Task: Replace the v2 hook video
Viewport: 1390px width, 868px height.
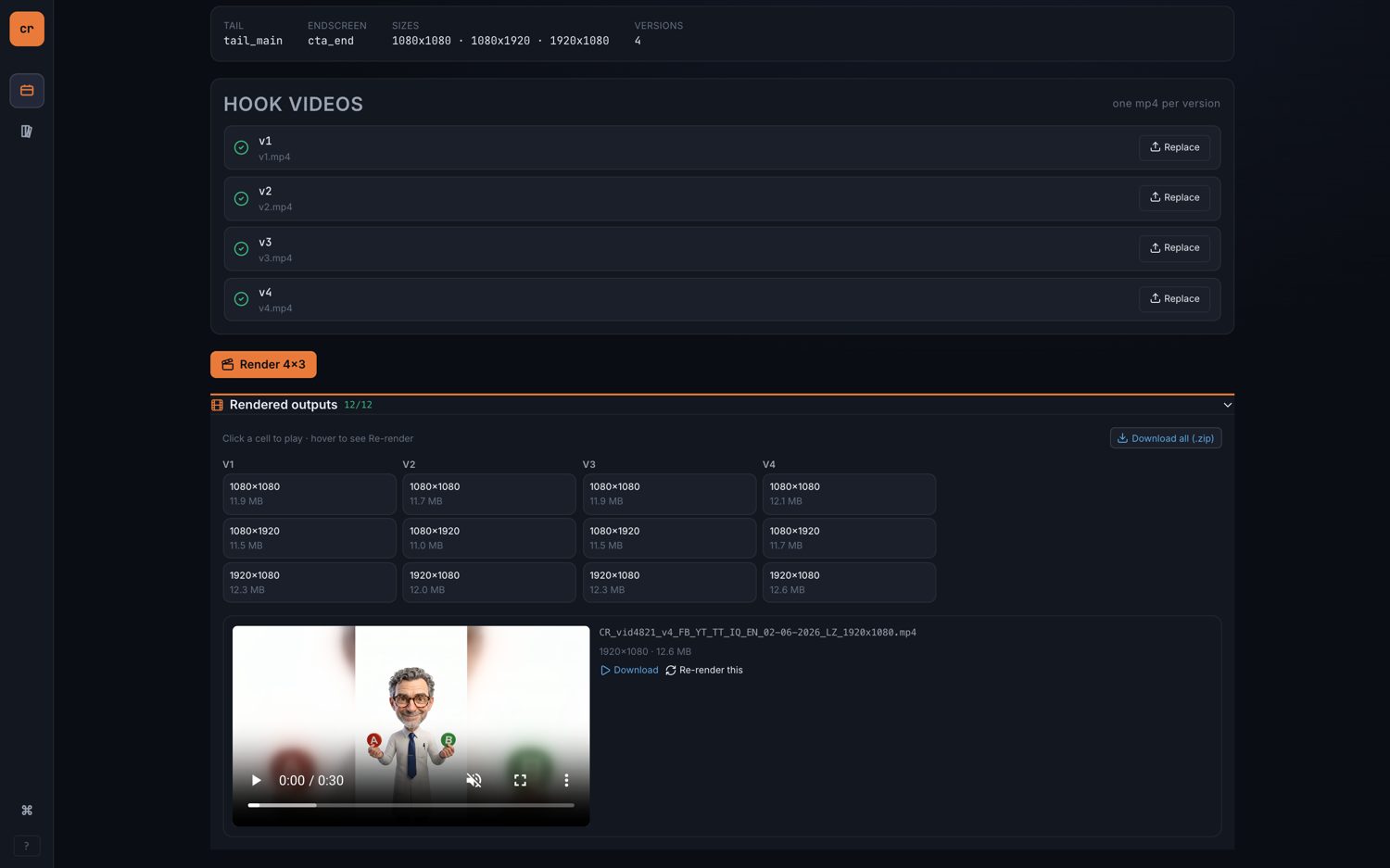Action: (x=1174, y=197)
